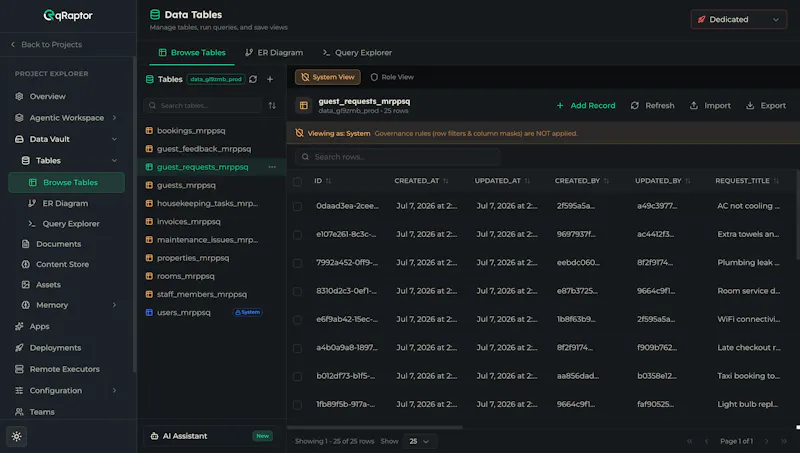Click the Add Record button
This screenshot has width=800, height=453.
click(x=586, y=106)
